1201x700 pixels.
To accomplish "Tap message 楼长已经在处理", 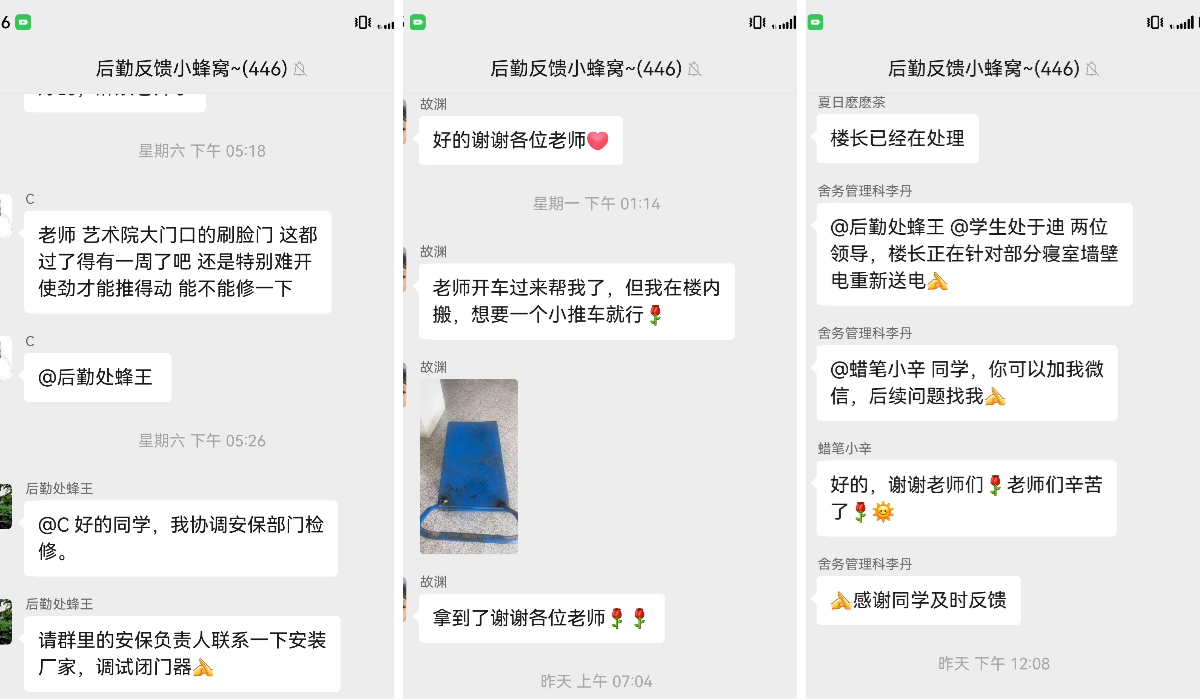I will tap(898, 139).
